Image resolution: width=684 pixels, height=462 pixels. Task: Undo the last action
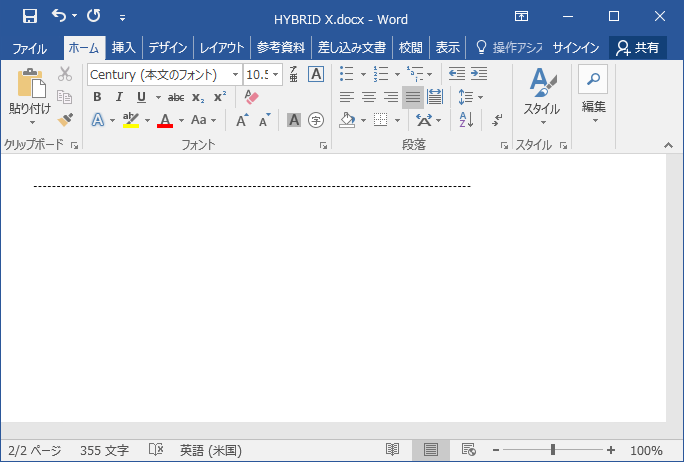tap(59, 16)
